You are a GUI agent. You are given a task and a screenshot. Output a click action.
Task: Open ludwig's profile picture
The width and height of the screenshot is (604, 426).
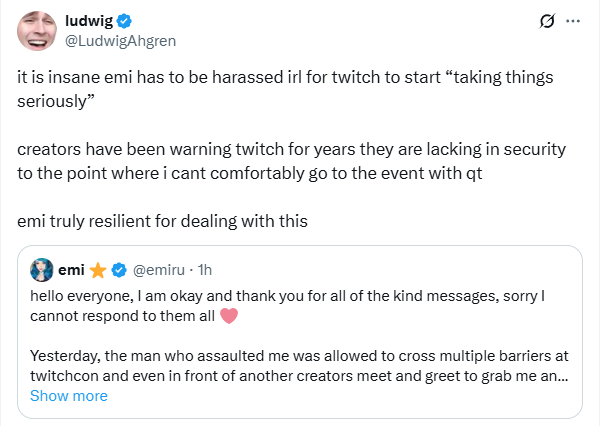pyautogui.click(x=36, y=31)
